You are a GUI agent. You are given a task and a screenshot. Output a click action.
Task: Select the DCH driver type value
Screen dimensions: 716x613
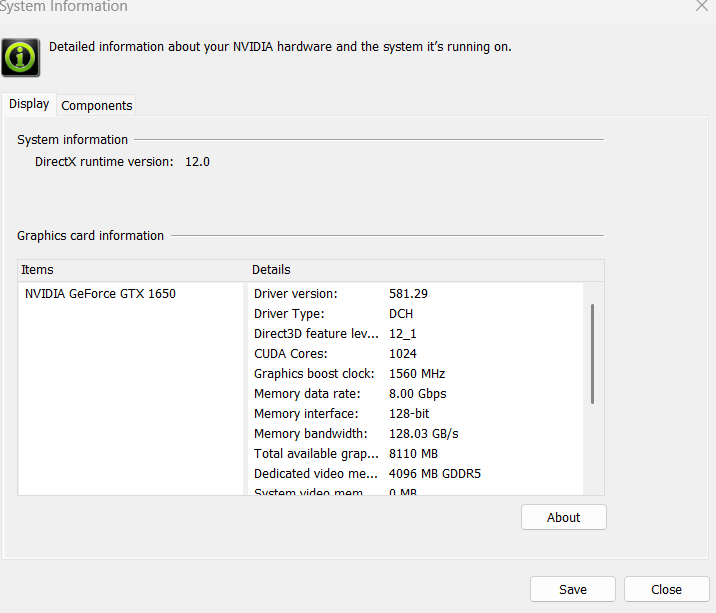pyautogui.click(x=401, y=314)
